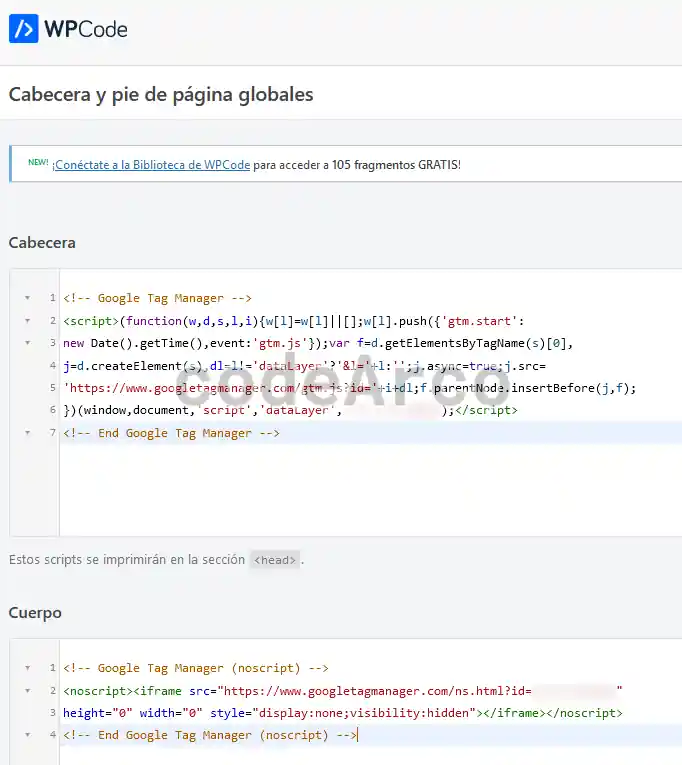Click the 'new Date().getTime()' code line

[x=318, y=343]
